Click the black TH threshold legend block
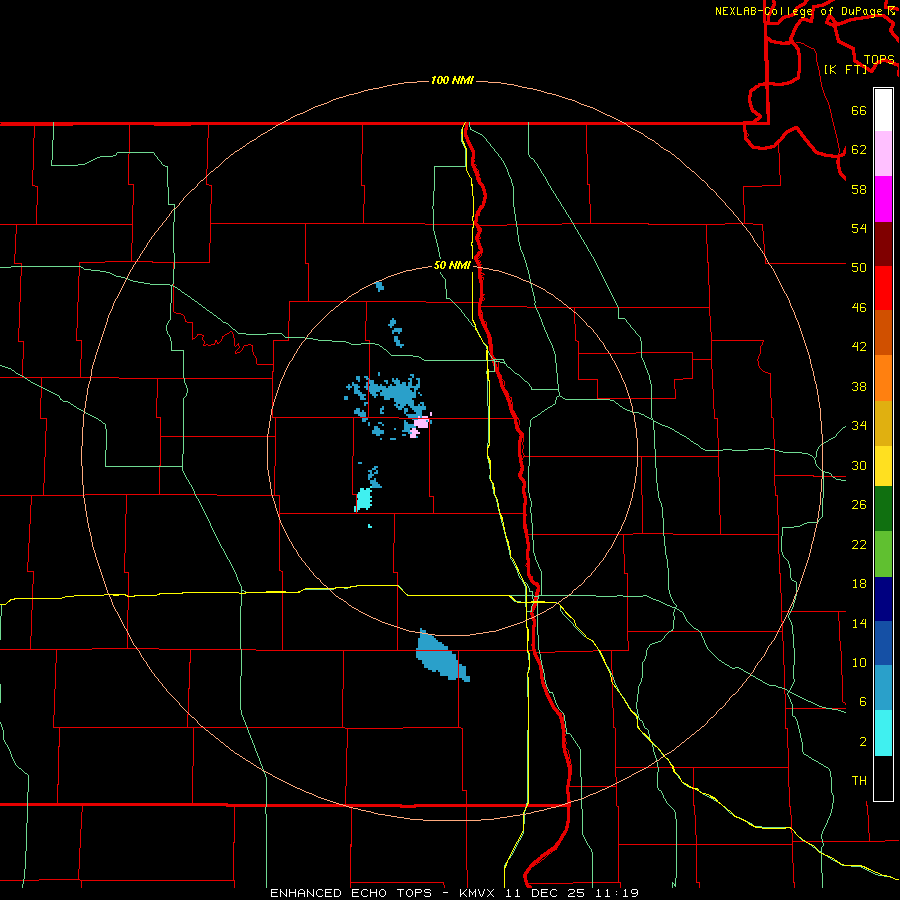Viewport: 900px width, 900px height. [883, 778]
